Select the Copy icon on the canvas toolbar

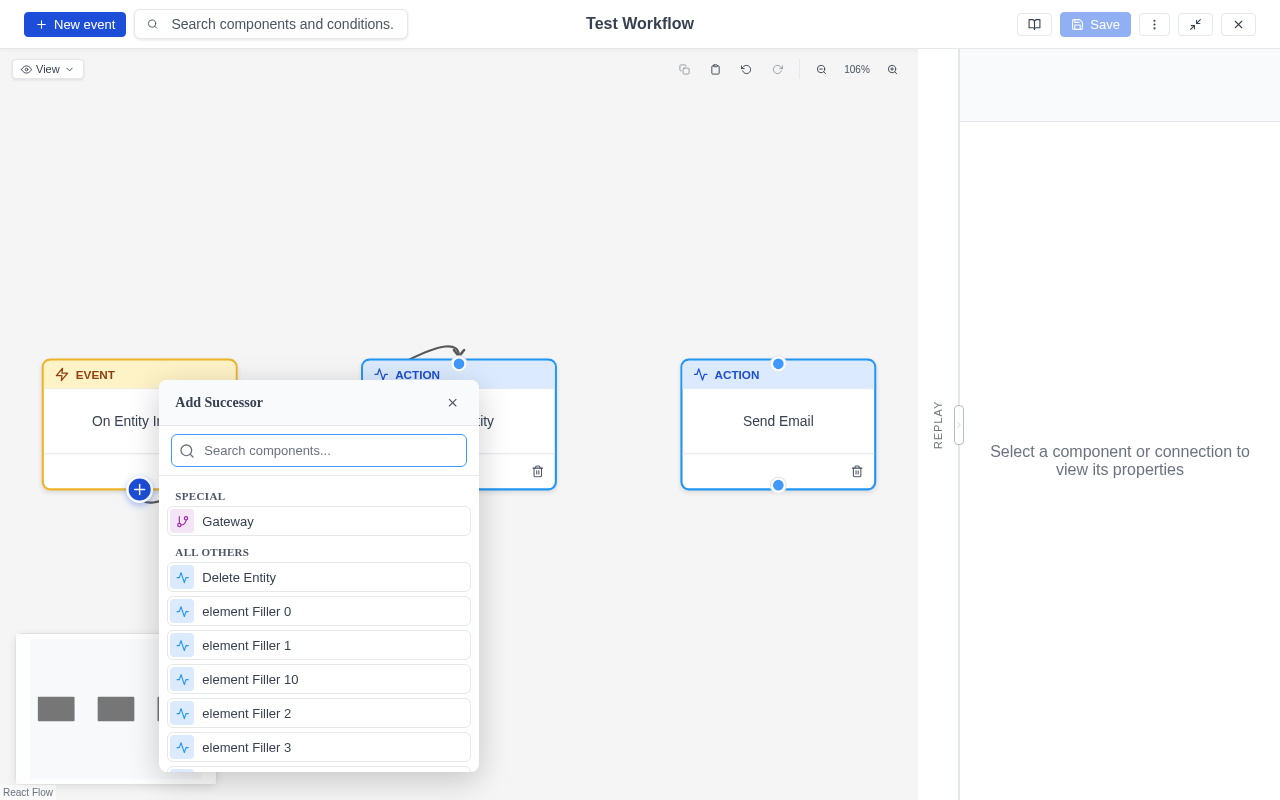click(684, 69)
